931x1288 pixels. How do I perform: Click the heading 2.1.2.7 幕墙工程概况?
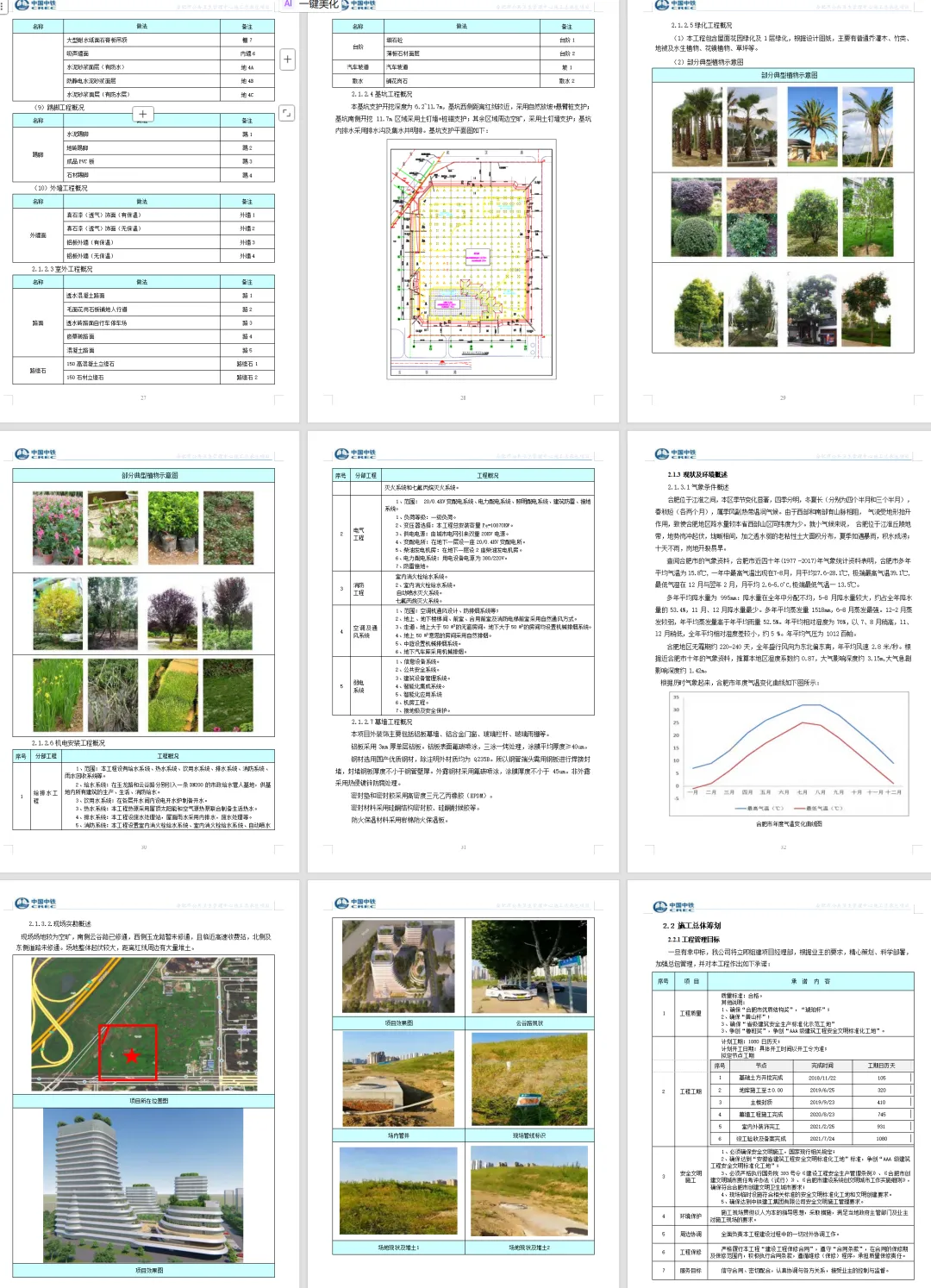[382, 722]
